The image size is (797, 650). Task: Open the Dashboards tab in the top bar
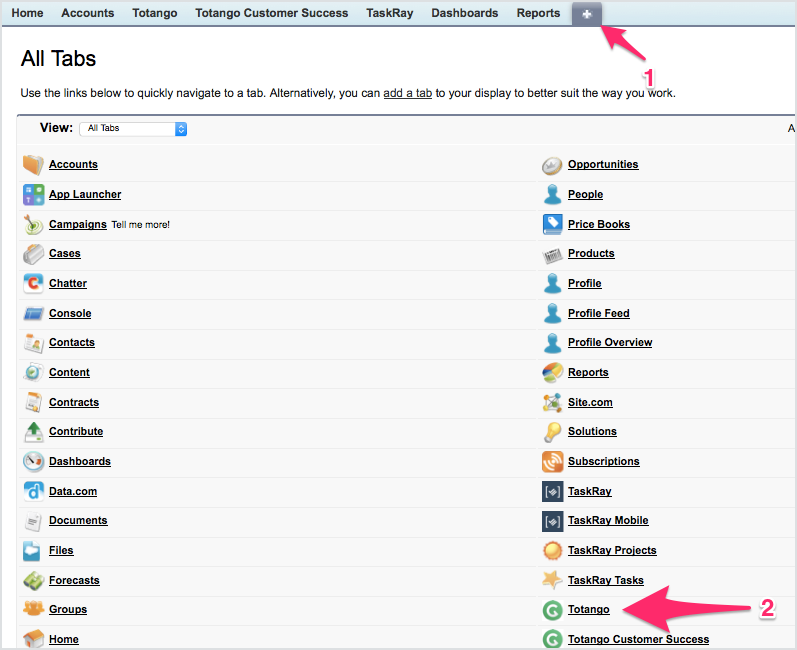point(465,13)
